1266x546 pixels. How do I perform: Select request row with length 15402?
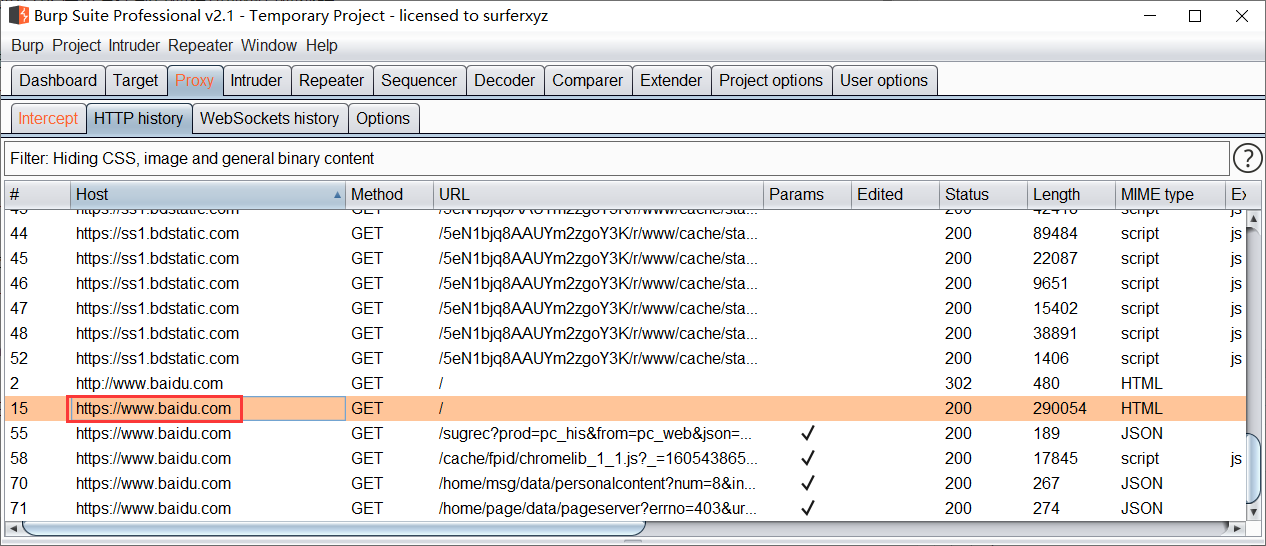(x=625, y=308)
